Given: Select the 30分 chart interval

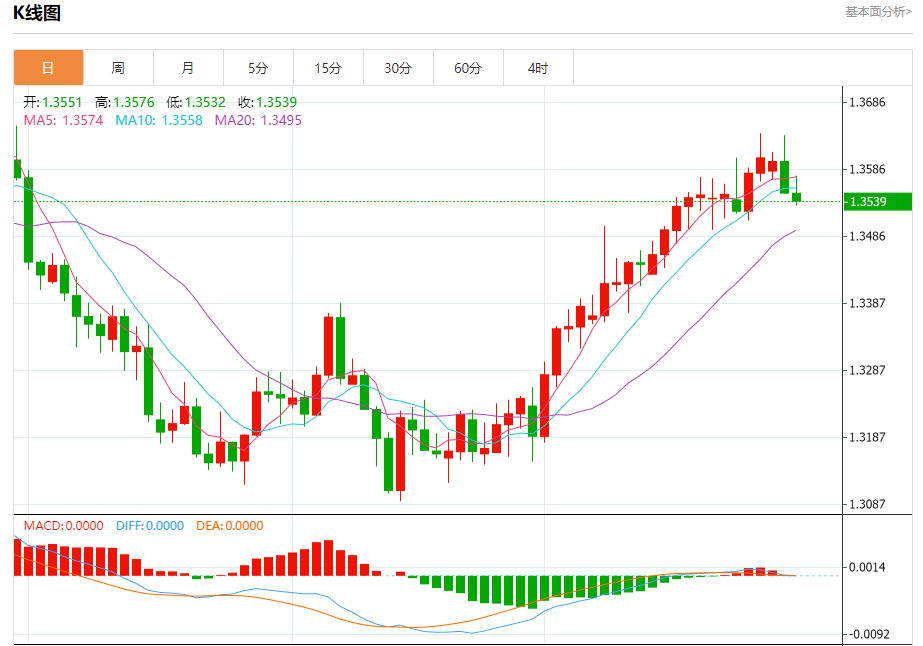Looking at the screenshot, I should [x=399, y=68].
